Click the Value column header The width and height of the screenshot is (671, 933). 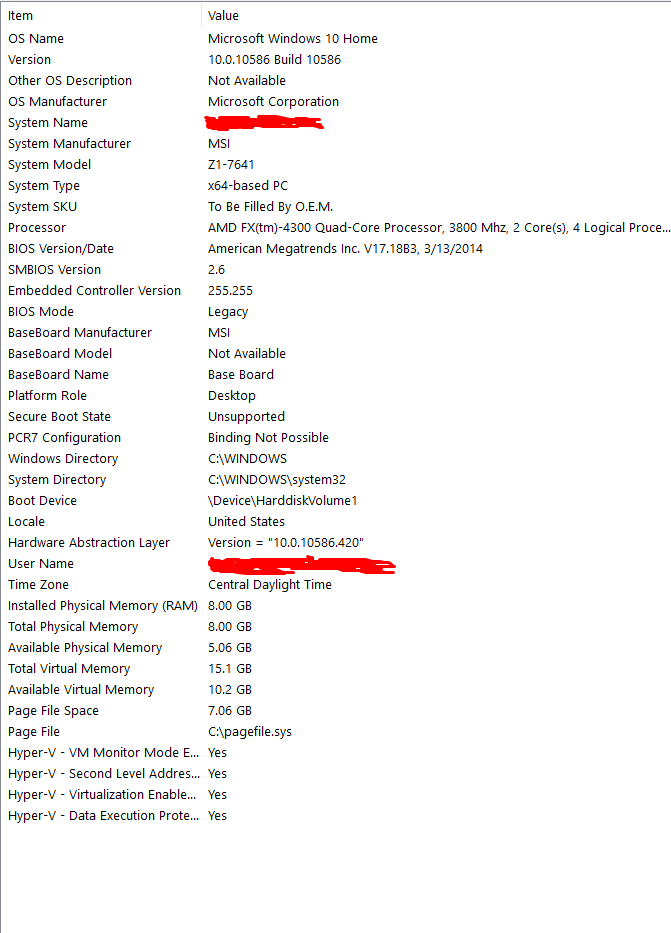click(223, 15)
